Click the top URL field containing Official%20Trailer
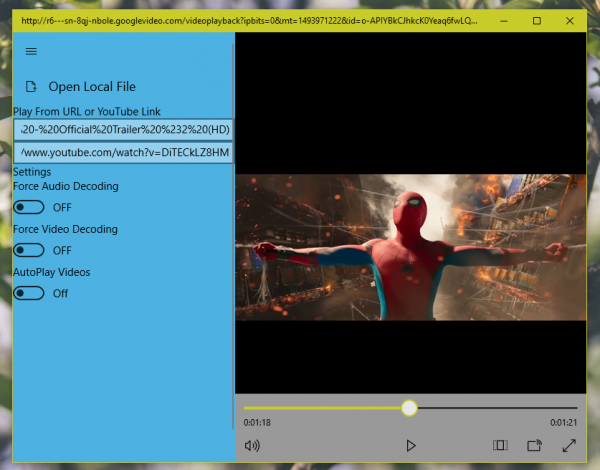Image resolution: width=600 pixels, height=470 pixels. tap(123, 130)
